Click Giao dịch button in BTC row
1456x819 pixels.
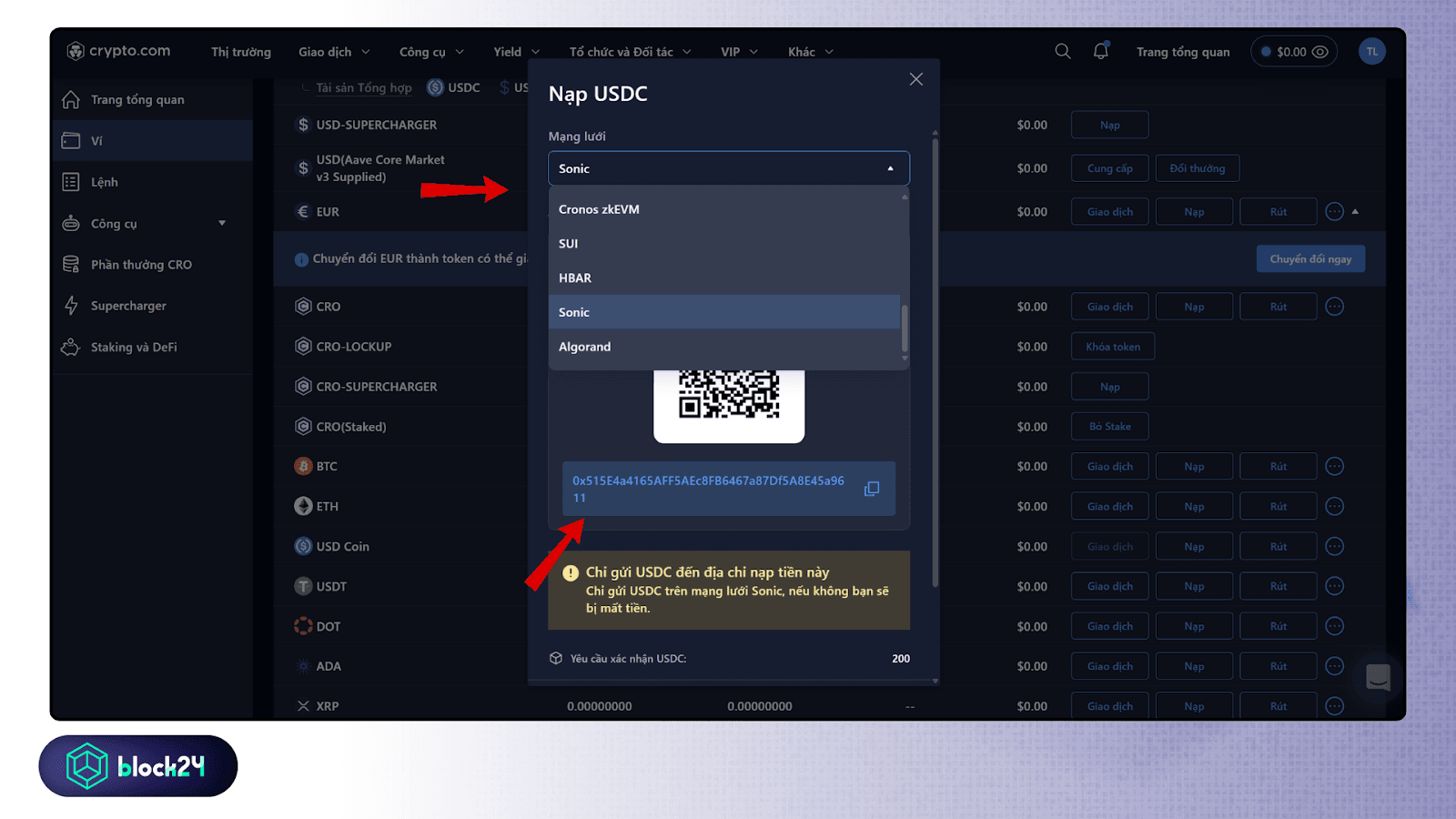(1110, 467)
